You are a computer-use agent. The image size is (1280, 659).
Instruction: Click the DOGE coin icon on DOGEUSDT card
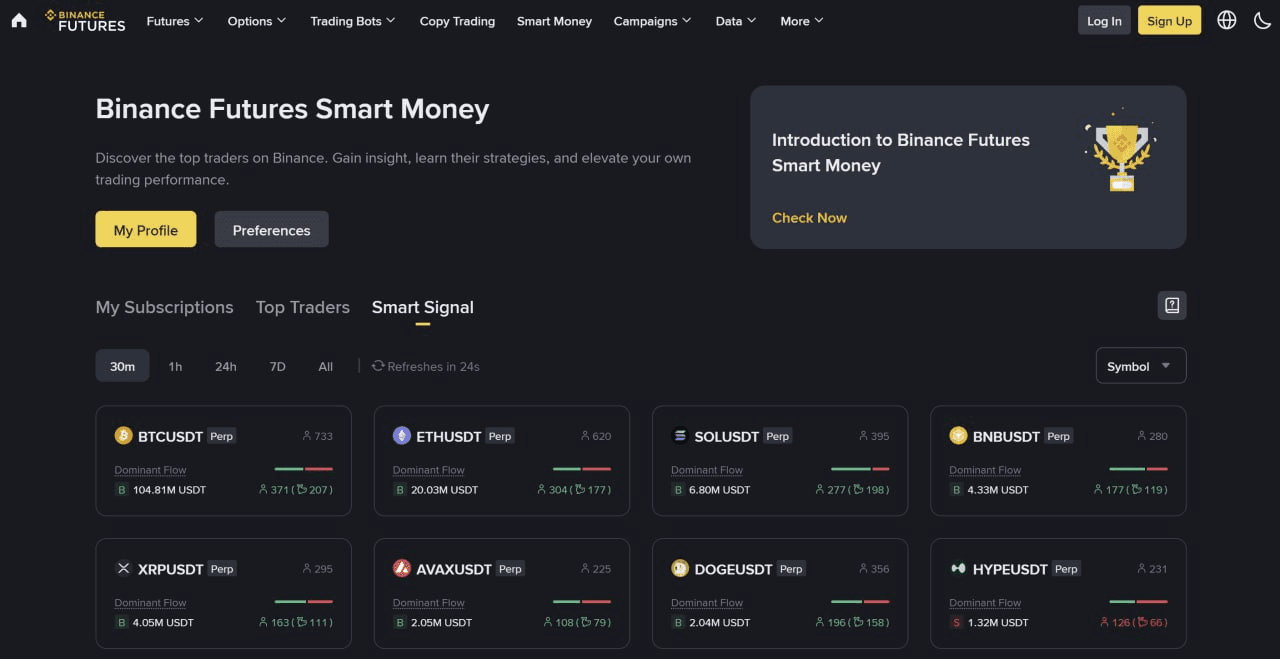[680, 568]
